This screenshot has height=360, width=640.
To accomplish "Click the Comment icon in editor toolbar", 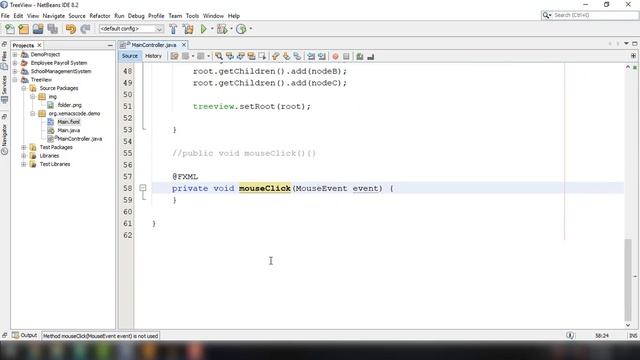I will [x=360, y=56].
